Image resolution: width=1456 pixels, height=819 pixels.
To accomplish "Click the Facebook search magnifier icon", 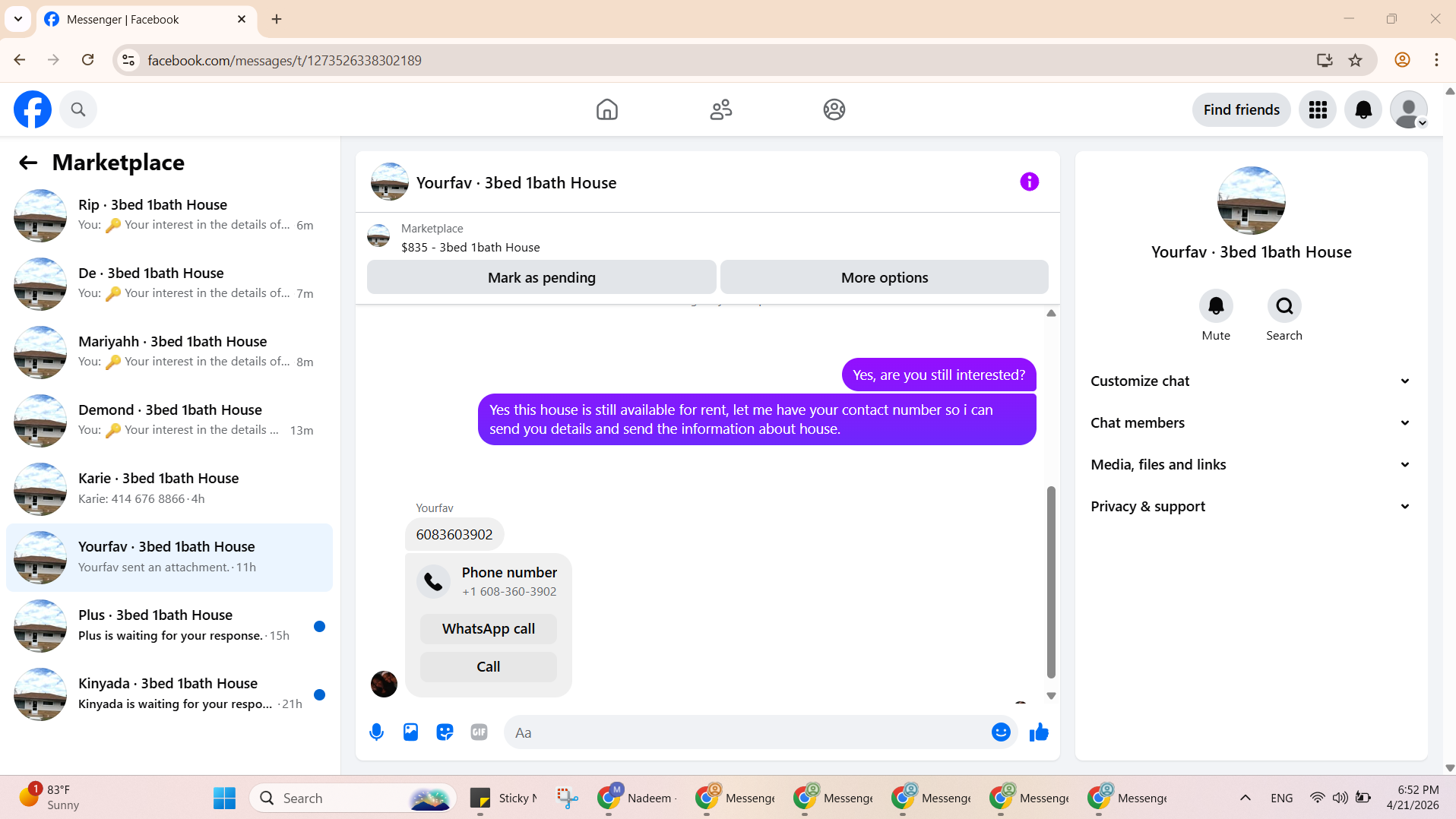I will (x=78, y=109).
